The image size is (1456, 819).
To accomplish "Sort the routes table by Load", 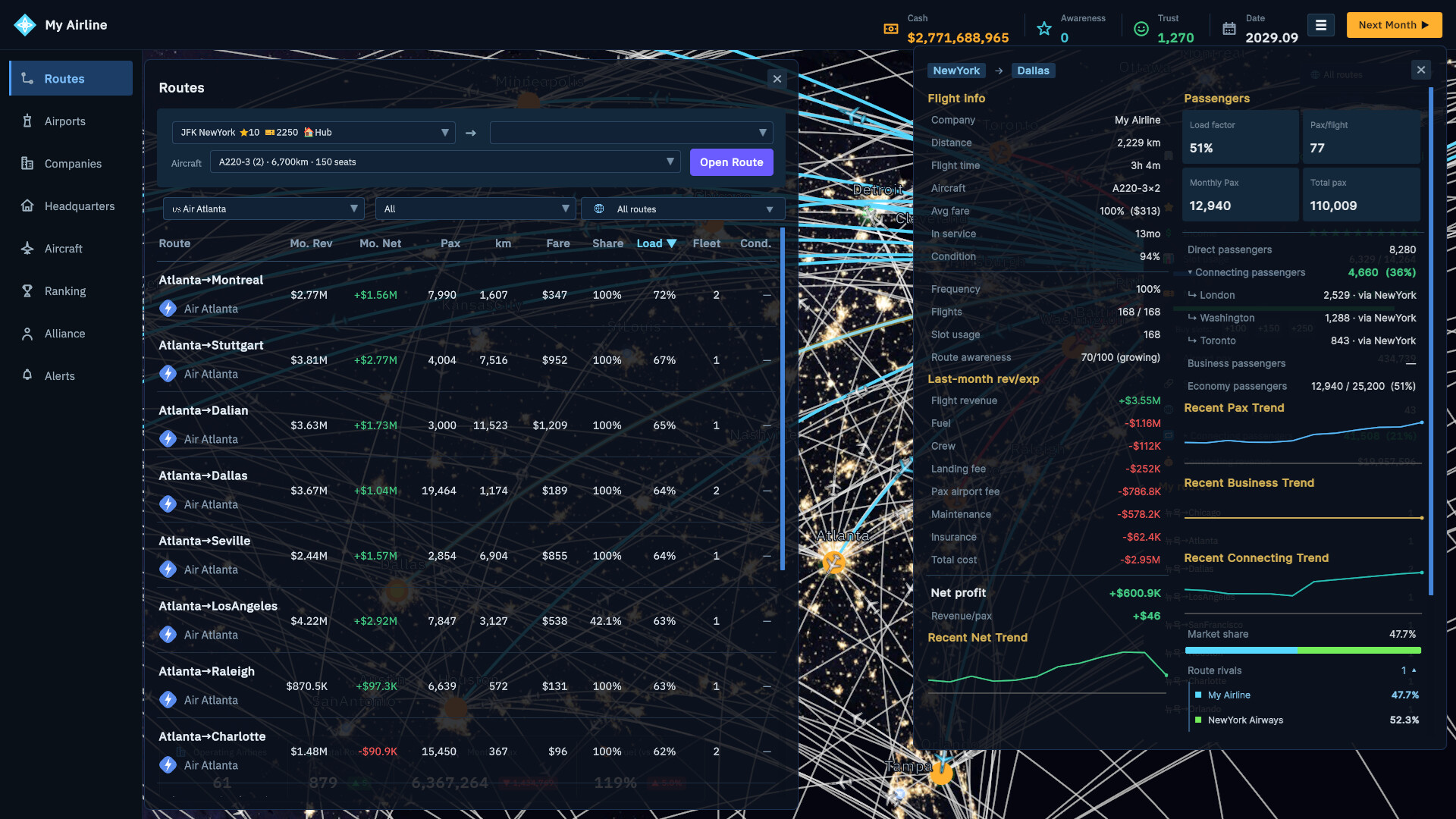I will pos(656,243).
